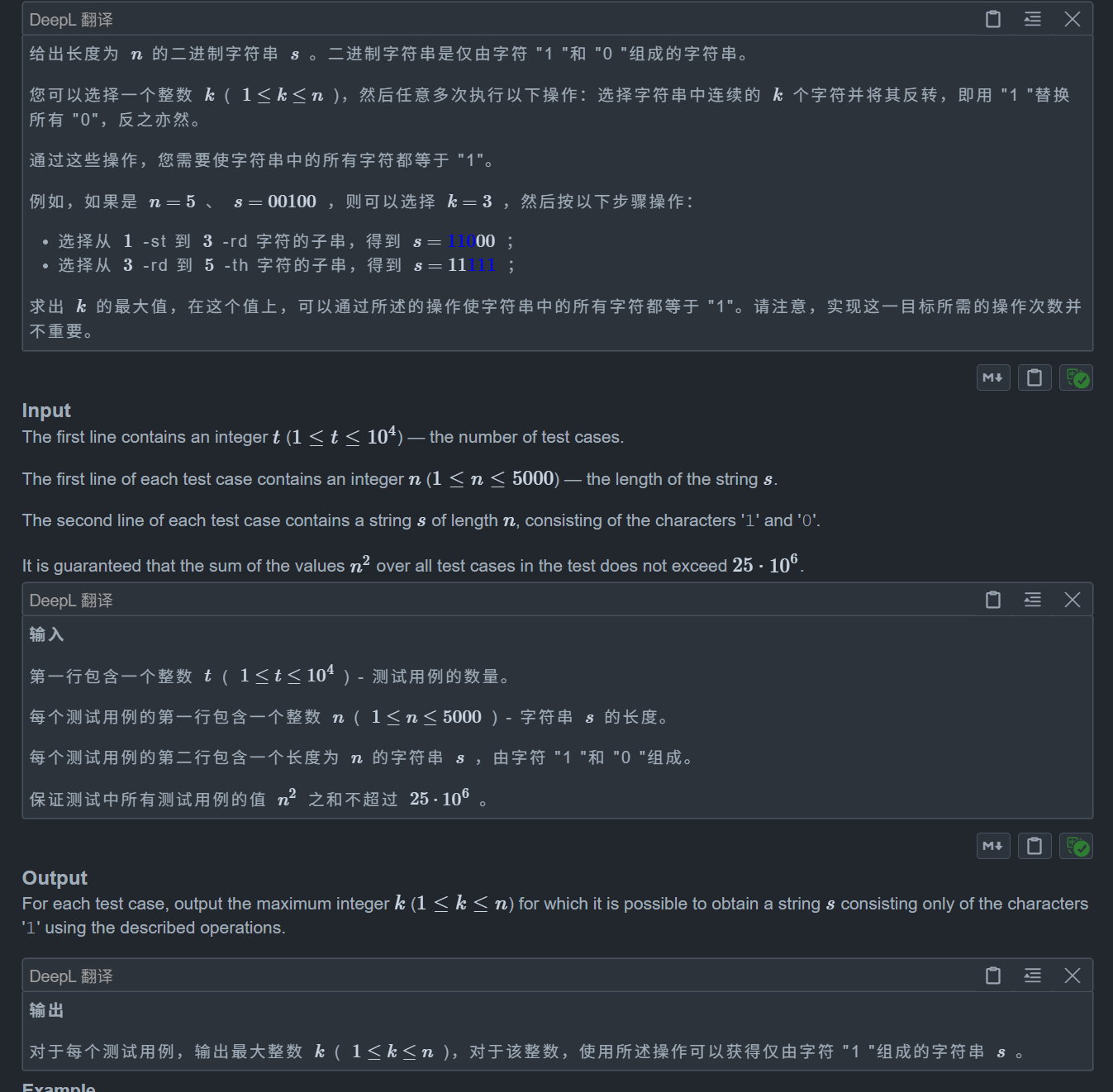Click the clipboard icon below the 输入 translation
Image resolution: width=1113 pixels, height=1092 pixels.
click(x=1035, y=845)
